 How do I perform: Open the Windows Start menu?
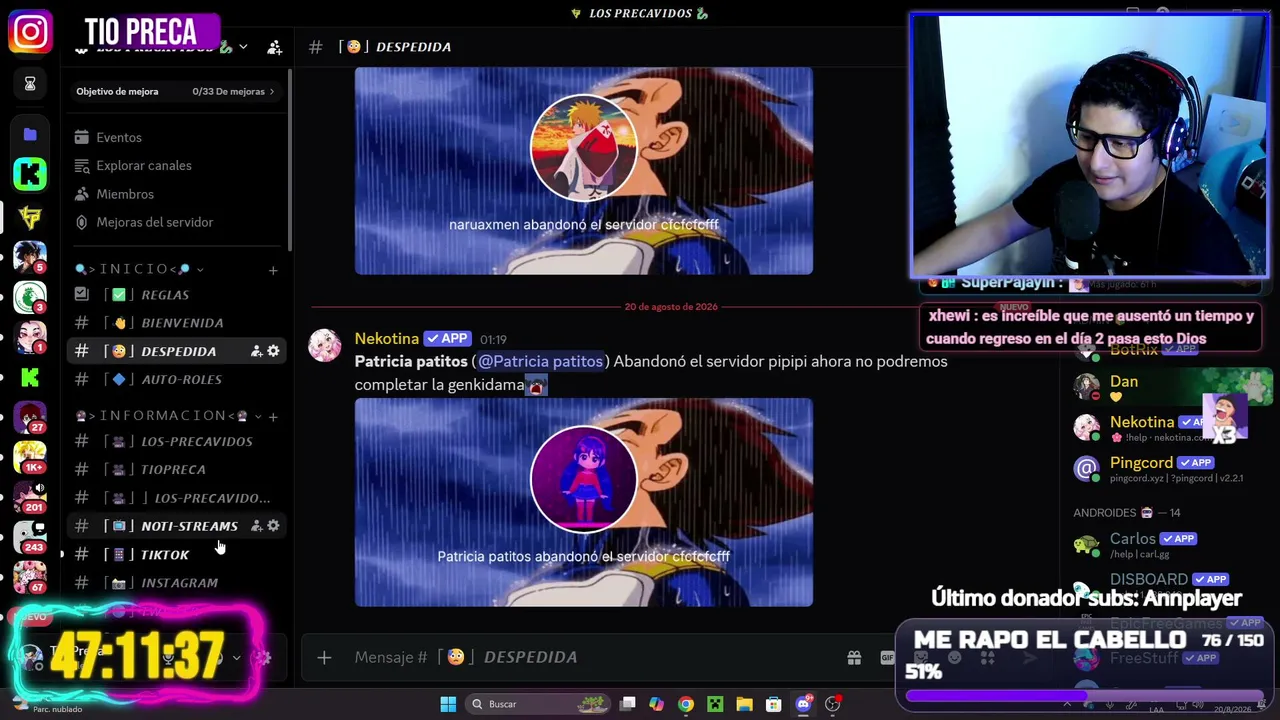tap(448, 704)
